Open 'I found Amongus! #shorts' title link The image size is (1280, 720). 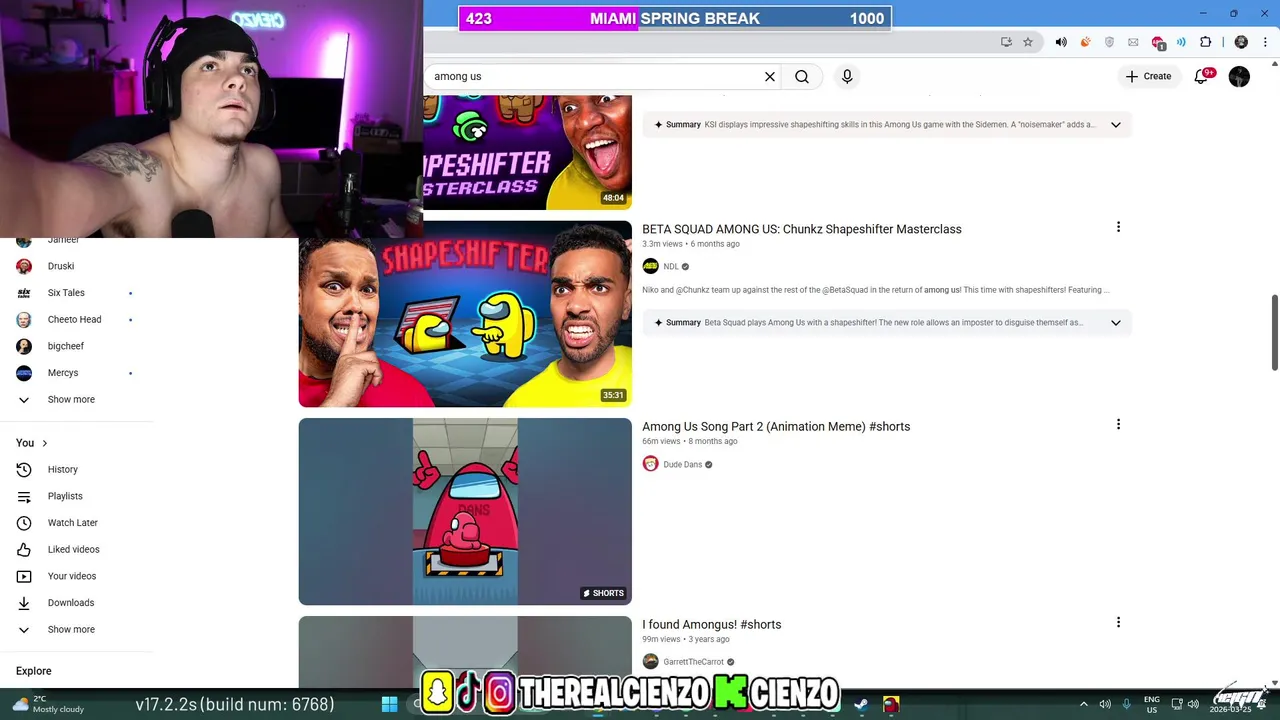(x=711, y=624)
